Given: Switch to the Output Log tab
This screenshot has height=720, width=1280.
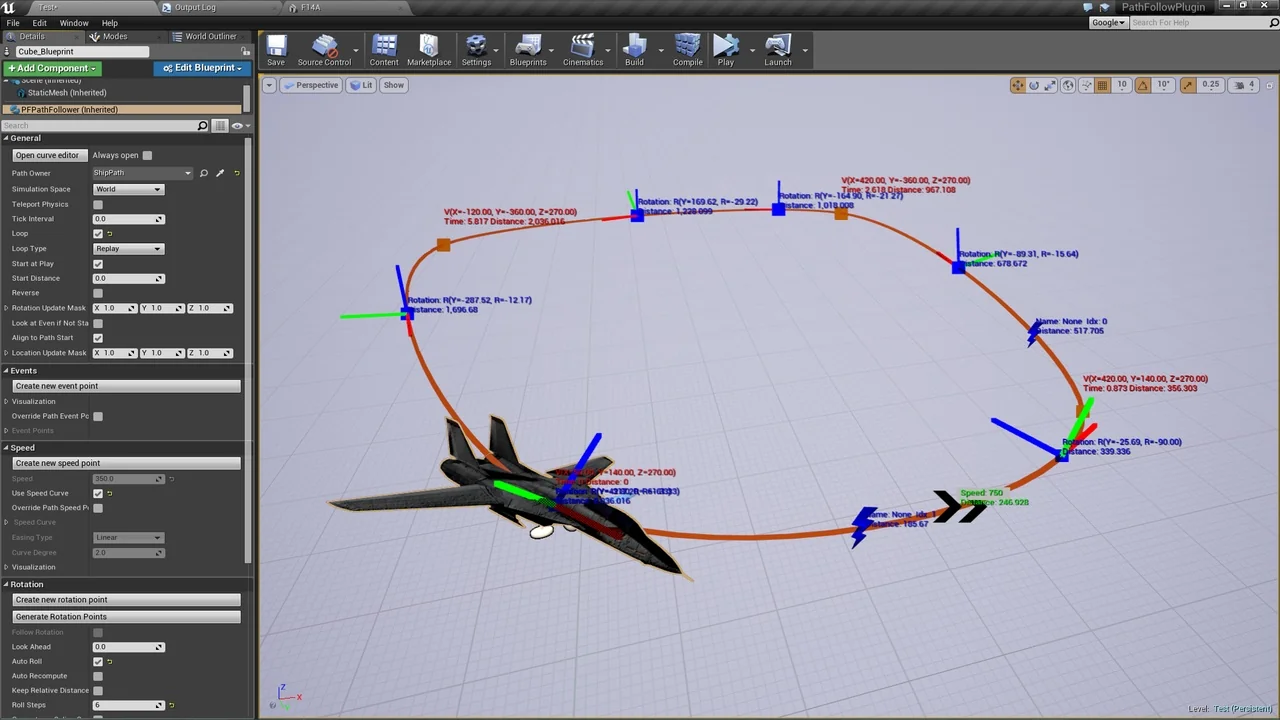Looking at the screenshot, I should click(195, 7).
